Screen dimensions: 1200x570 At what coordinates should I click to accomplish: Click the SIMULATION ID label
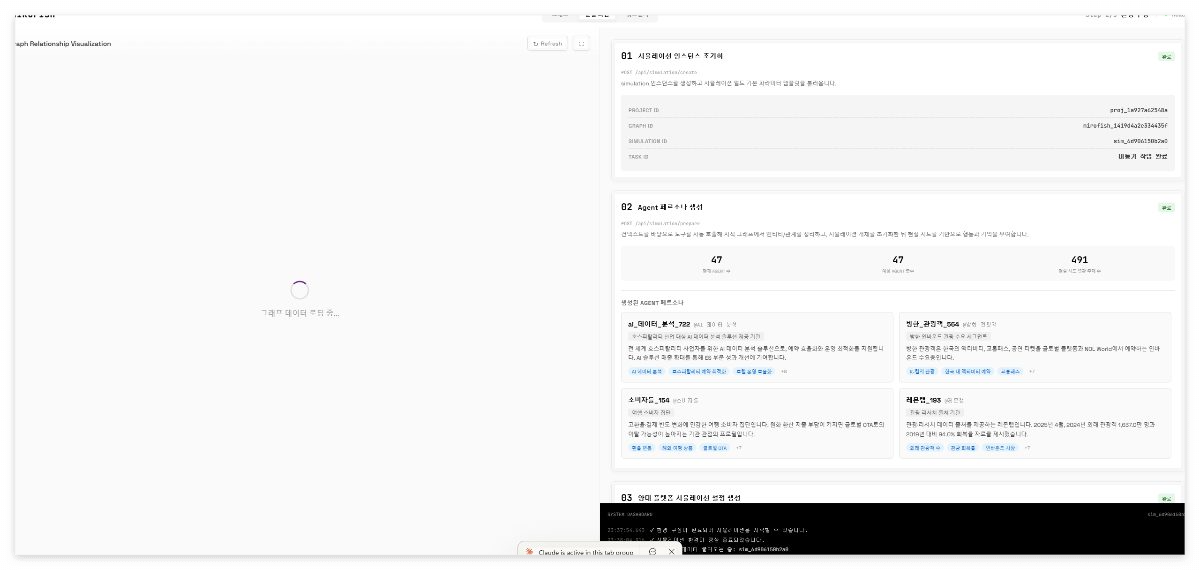[x=647, y=141]
